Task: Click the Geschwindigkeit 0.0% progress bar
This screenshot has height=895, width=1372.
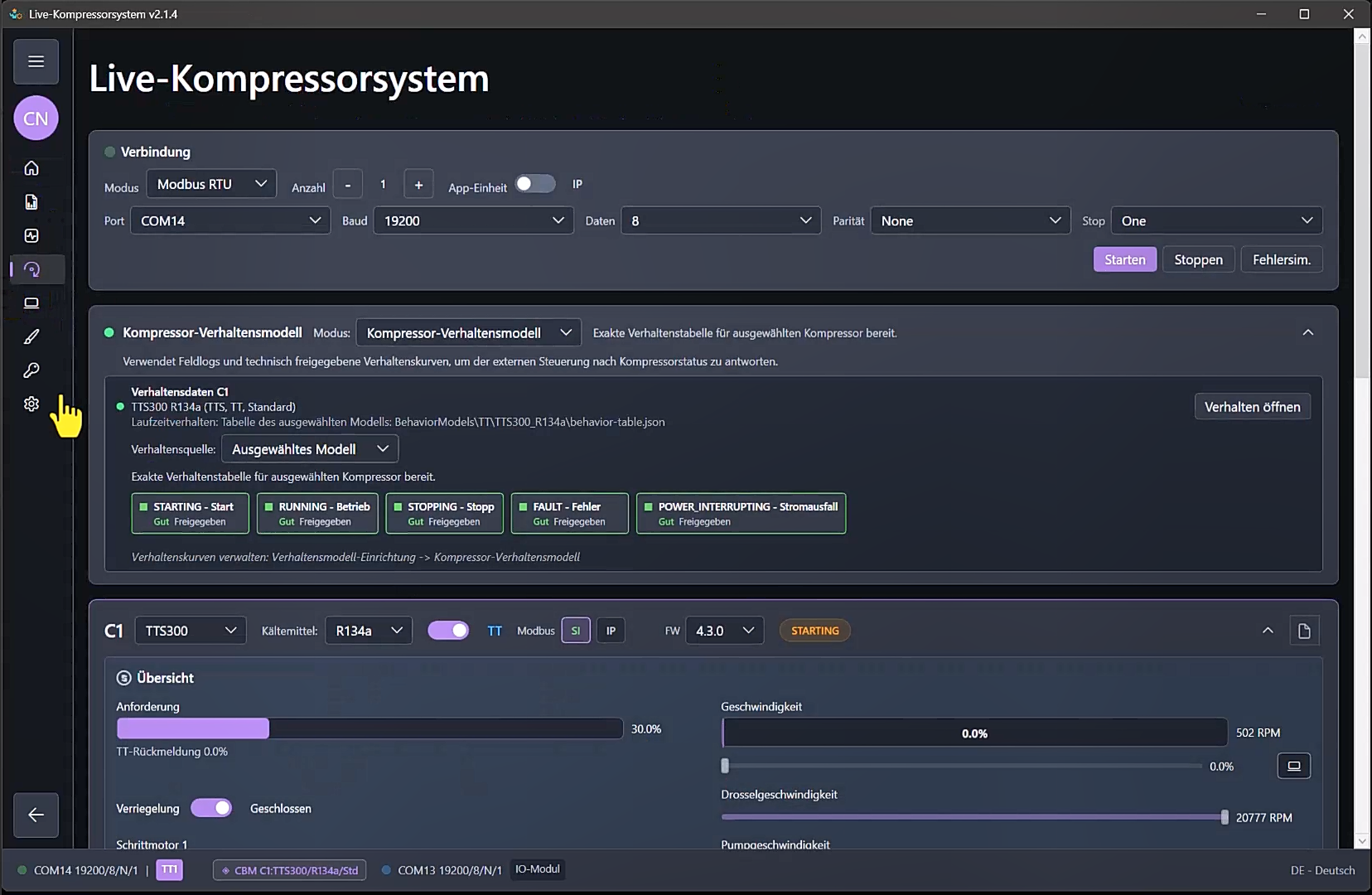Action: tap(974, 733)
